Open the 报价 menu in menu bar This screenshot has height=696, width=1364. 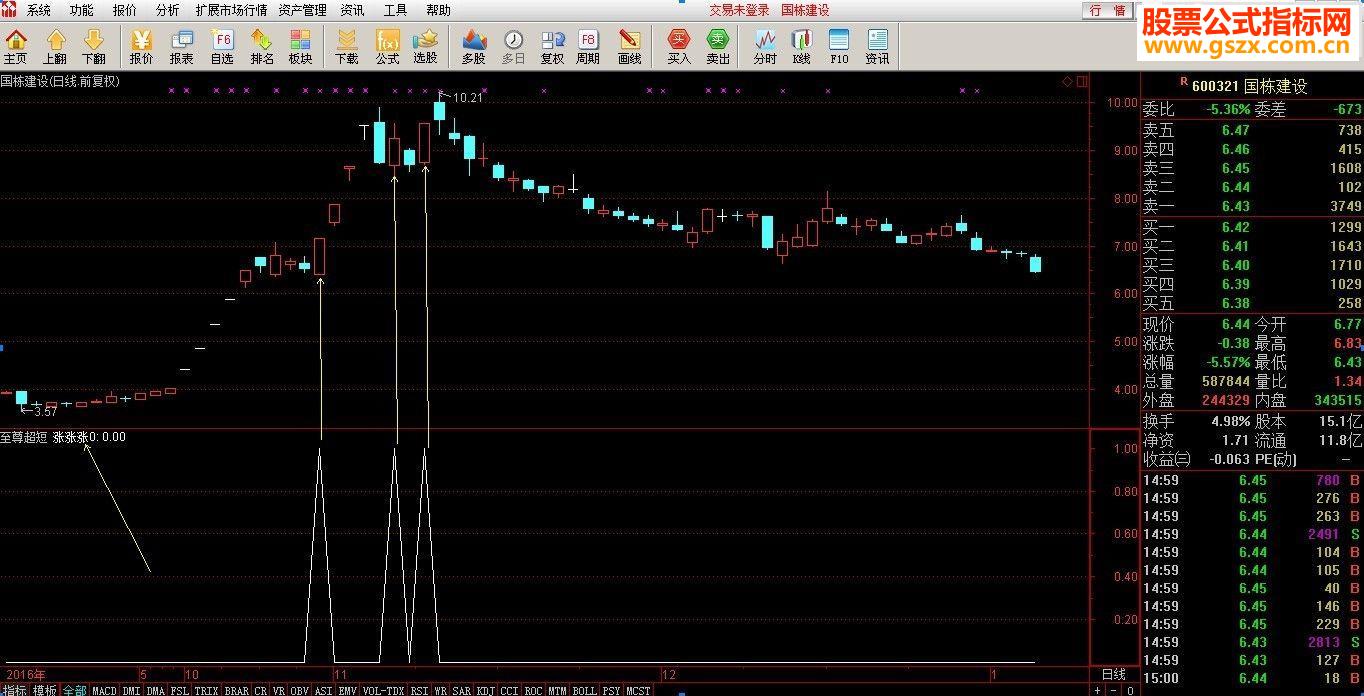pos(125,10)
